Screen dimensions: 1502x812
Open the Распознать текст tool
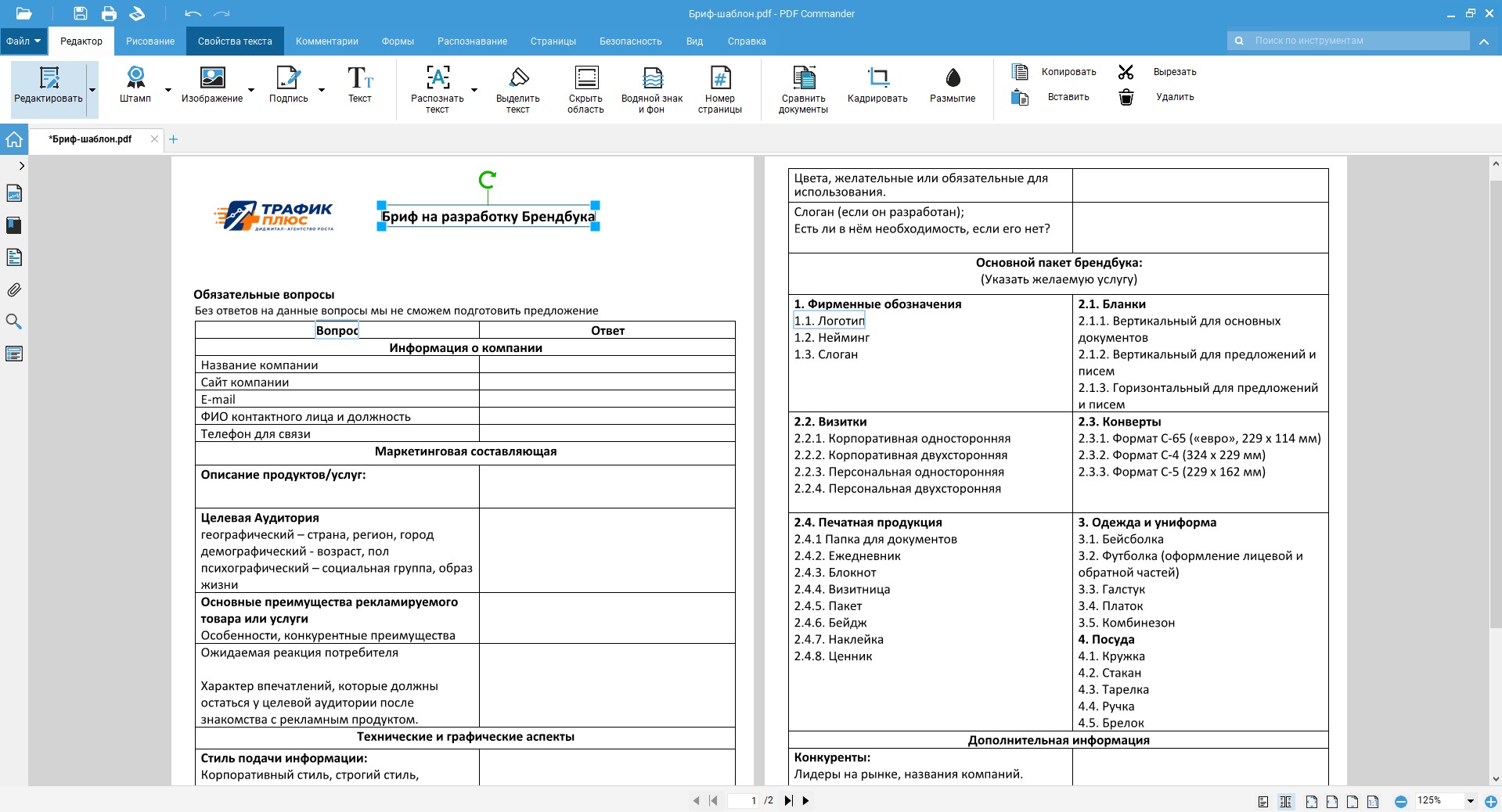click(437, 89)
